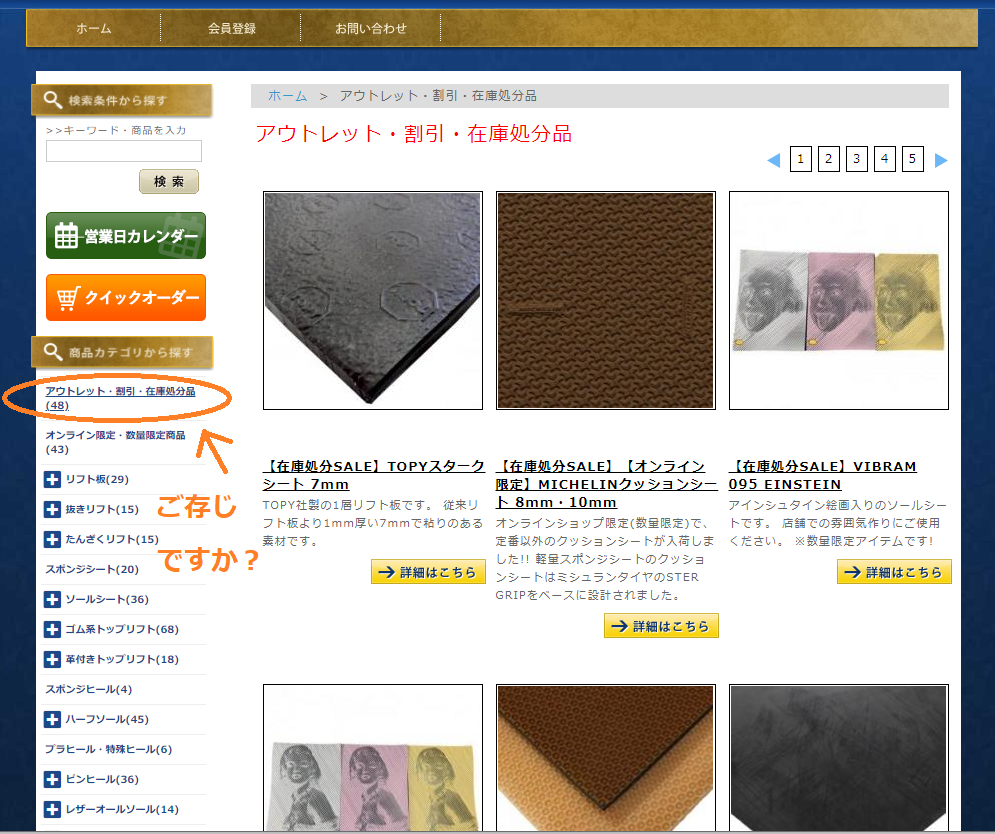Open the ゴム系トップリフト(68) category link
This screenshot has height=834, width=995.
click(122, 629)
